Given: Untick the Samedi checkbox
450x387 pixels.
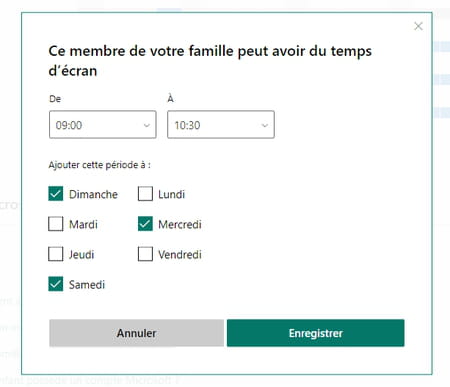Looking at the screenshot, I should (56, 284).
